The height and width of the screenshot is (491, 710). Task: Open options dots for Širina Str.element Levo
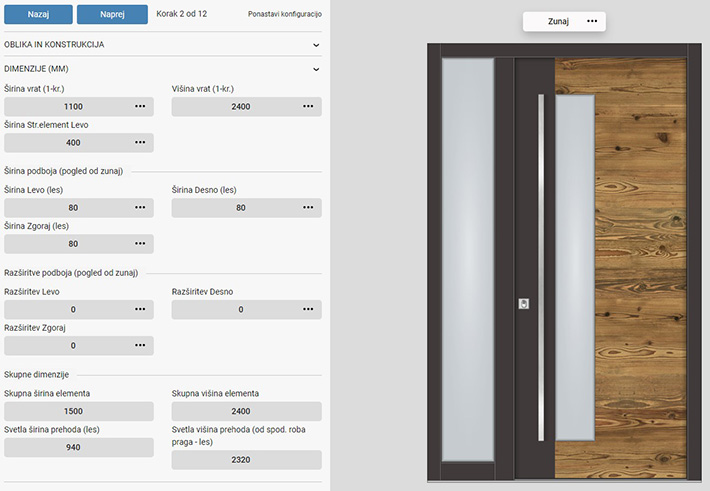tap(140, 143)
